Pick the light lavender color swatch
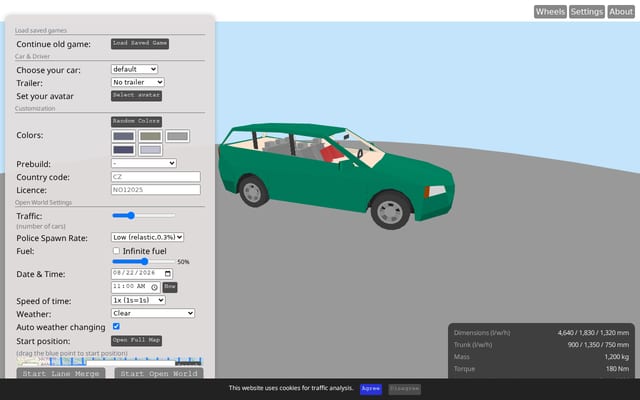Image resolution: width=640 pixels, height=400 pixels. pos(150,150)
